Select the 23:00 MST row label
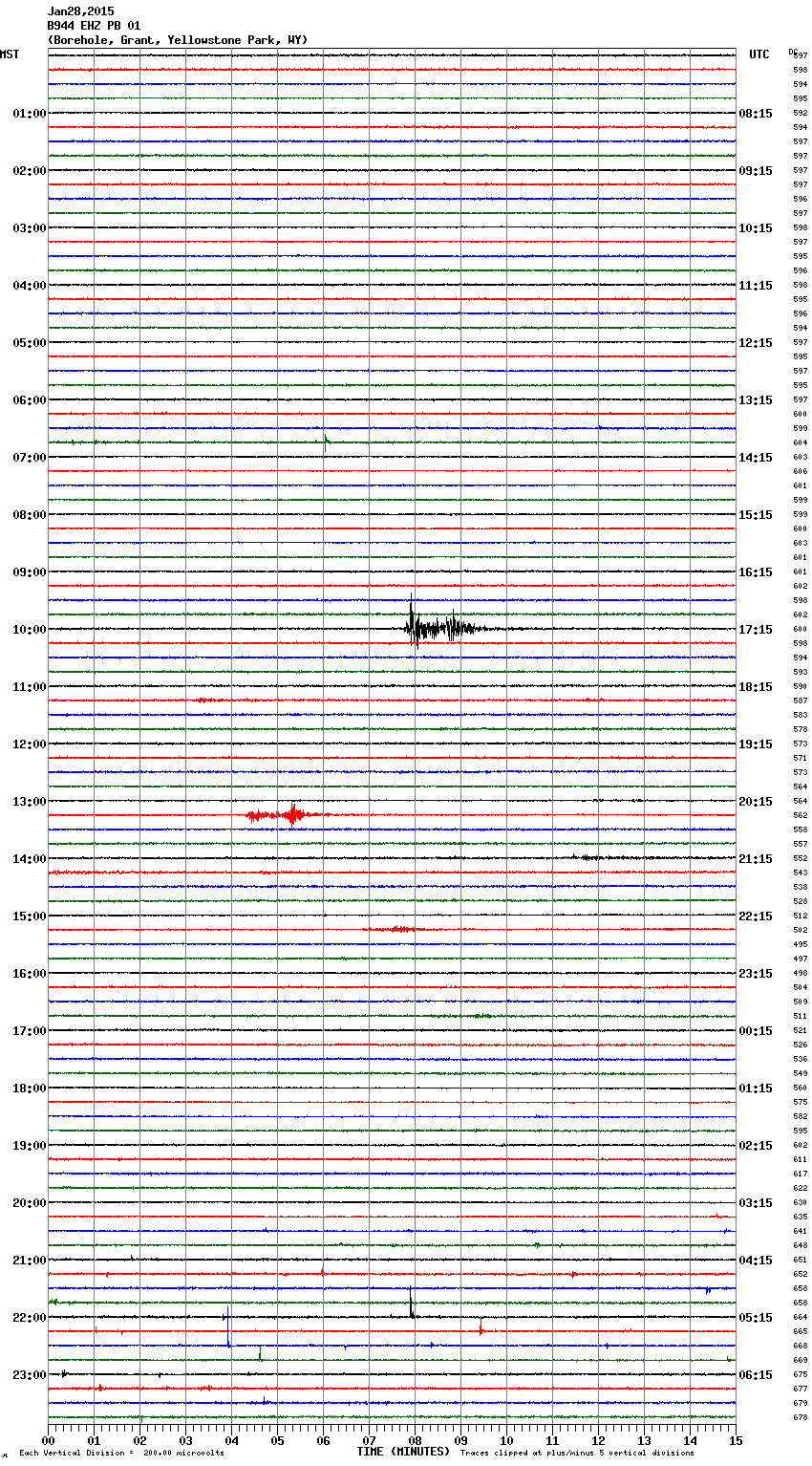Screen dimensions: 812x1466 coord(30,1375)
